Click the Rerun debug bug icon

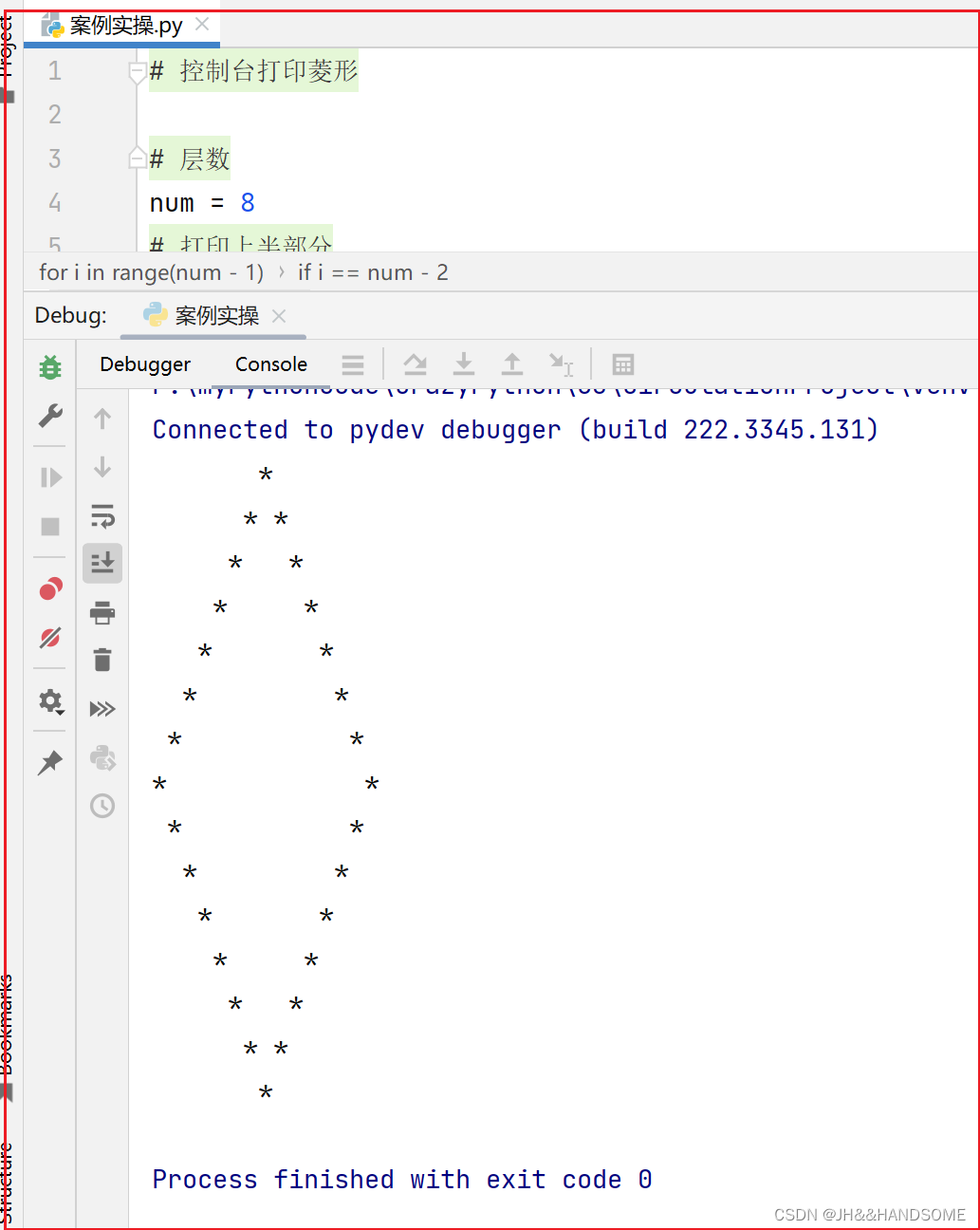click(x=50, y=367)
